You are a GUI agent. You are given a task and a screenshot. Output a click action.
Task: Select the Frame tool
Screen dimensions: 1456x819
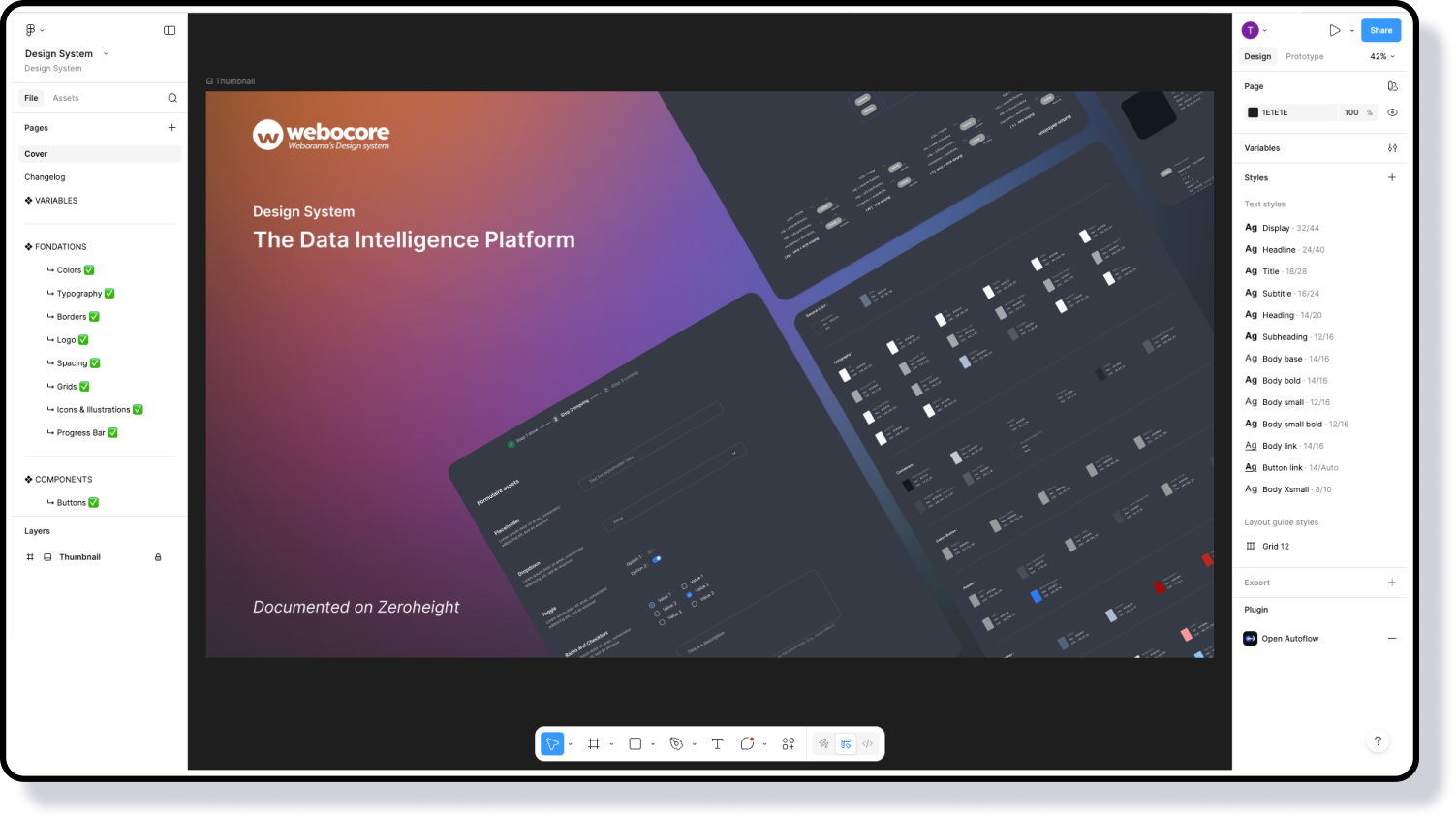click(x=594, y=744)
